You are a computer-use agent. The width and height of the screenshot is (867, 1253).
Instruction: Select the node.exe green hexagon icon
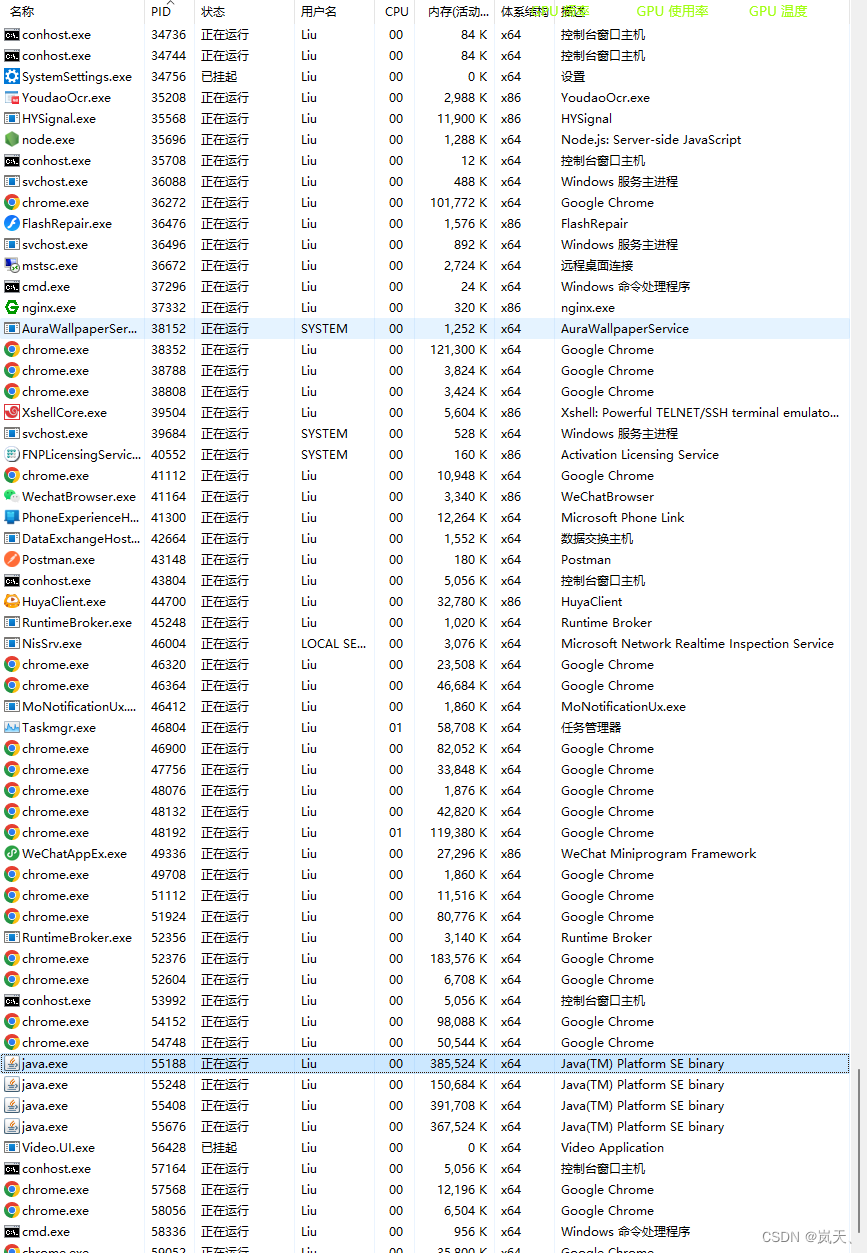coord(12,140)
